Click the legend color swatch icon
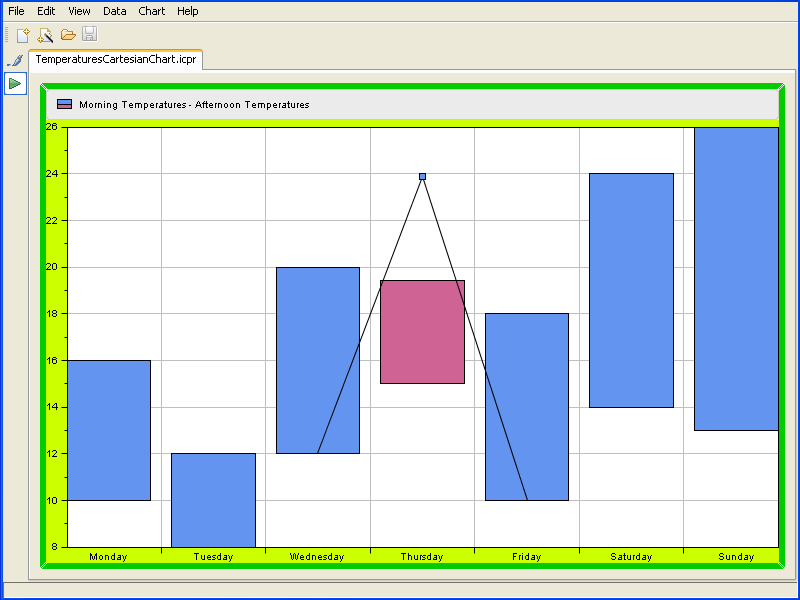 tap(65, 104)
